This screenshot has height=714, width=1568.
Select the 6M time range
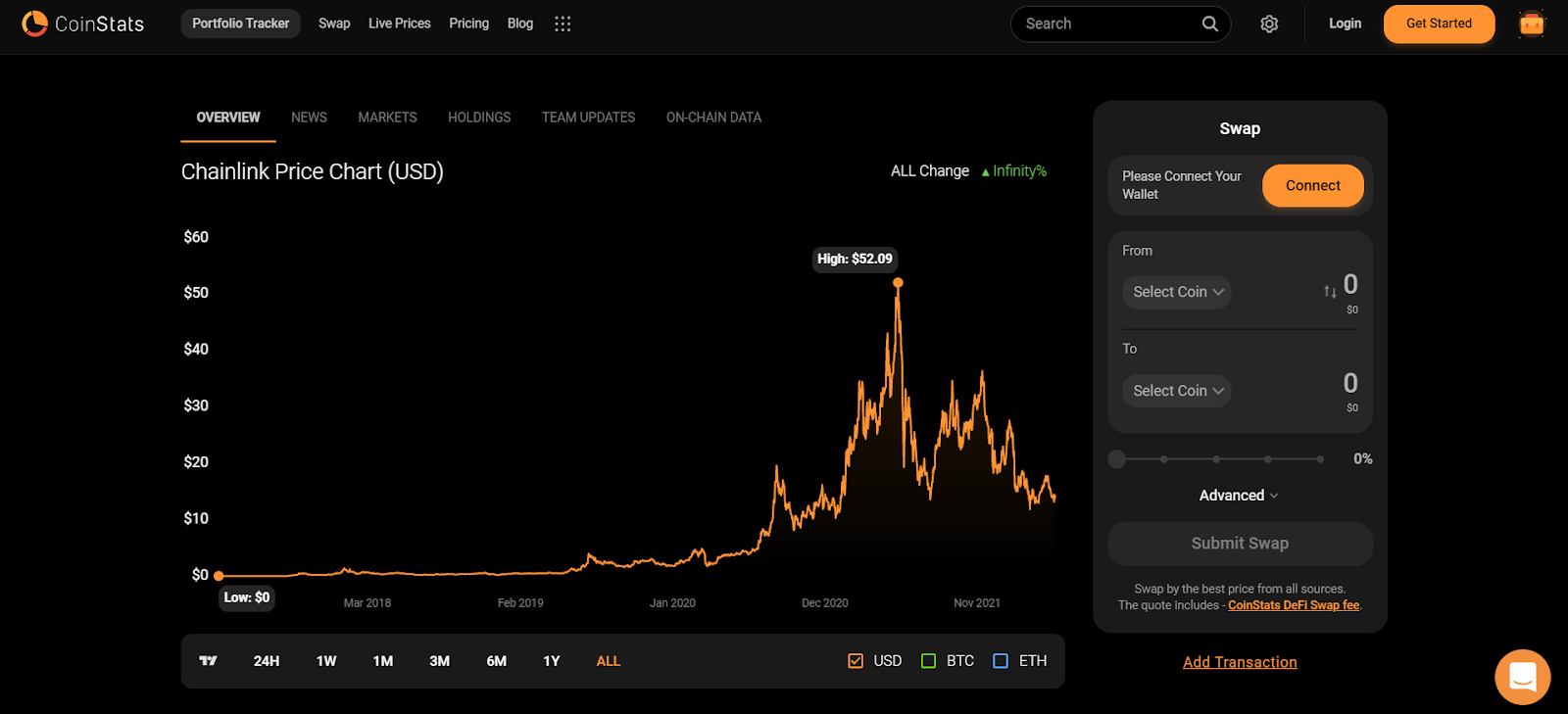pos(497,661)
